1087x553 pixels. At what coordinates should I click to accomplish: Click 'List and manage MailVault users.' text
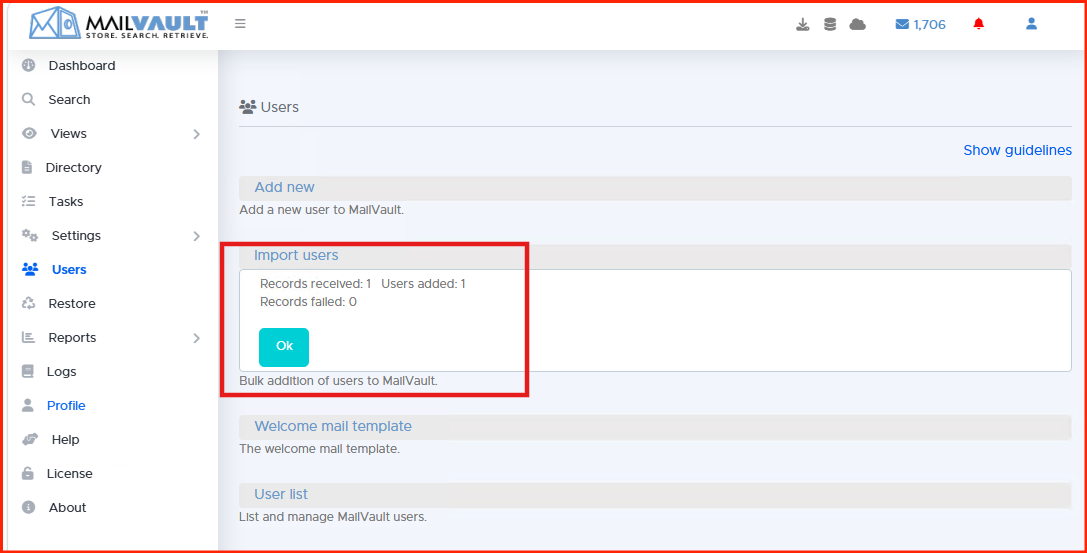coord(333,516)
